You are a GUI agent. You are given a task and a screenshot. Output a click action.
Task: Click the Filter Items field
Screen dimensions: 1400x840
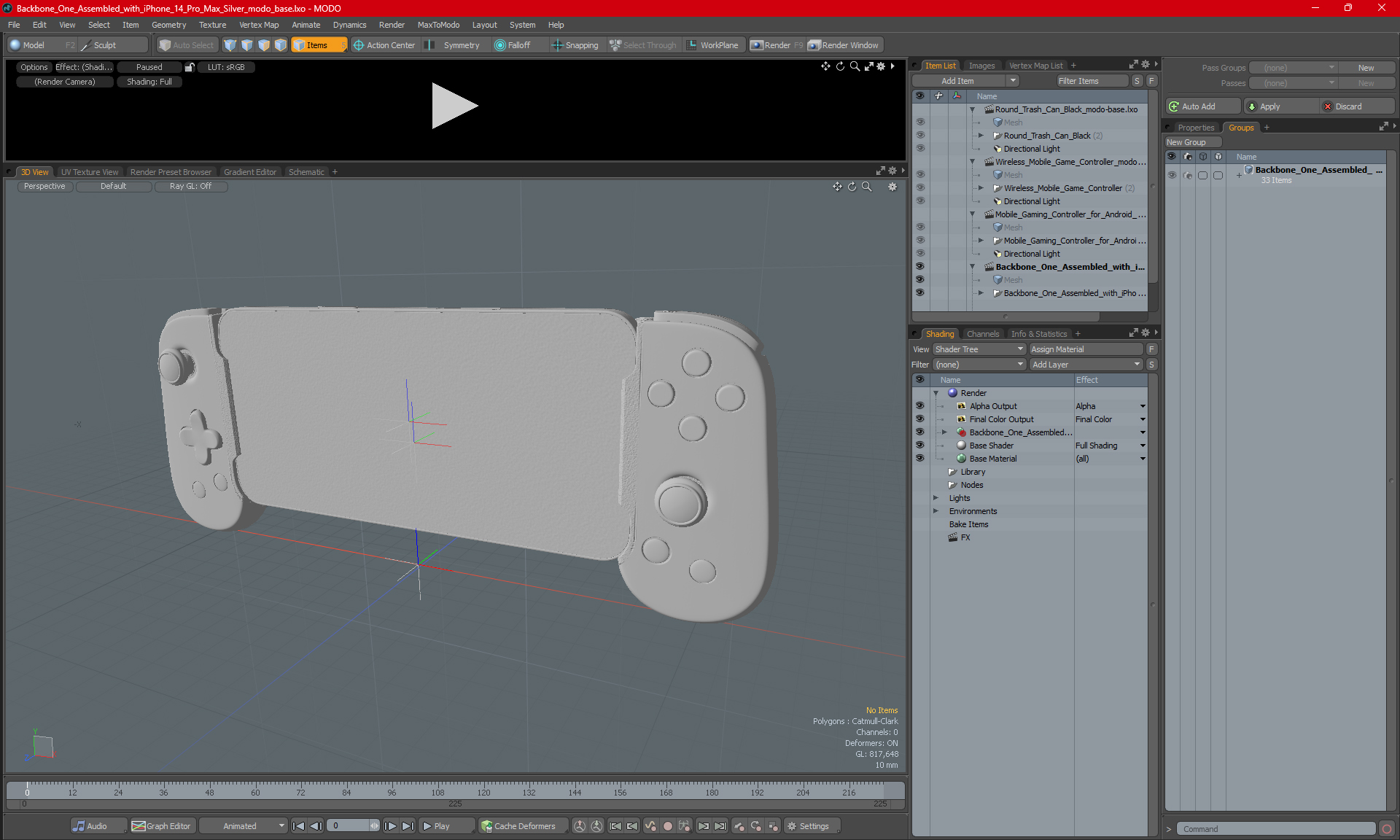1092,81
